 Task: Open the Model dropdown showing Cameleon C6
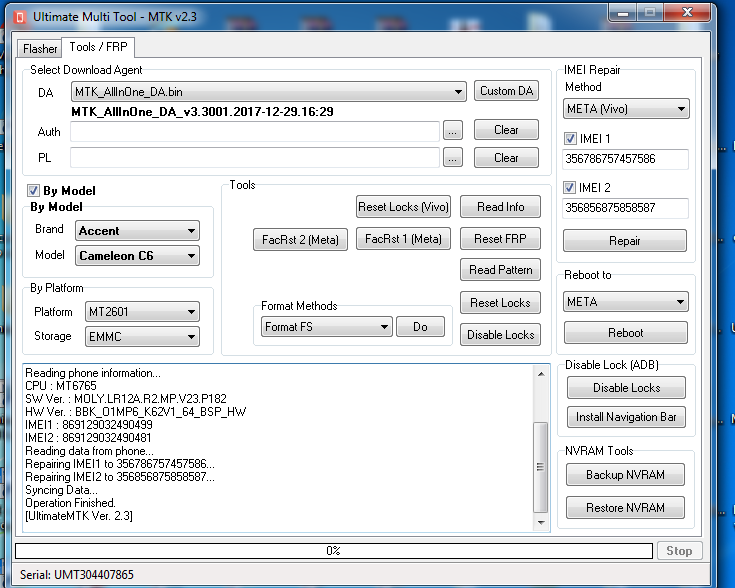point(137,256)
